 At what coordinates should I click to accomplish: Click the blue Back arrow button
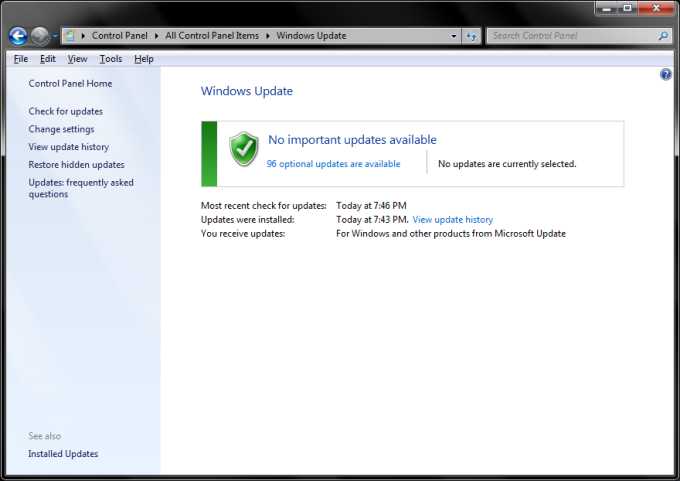18,36
